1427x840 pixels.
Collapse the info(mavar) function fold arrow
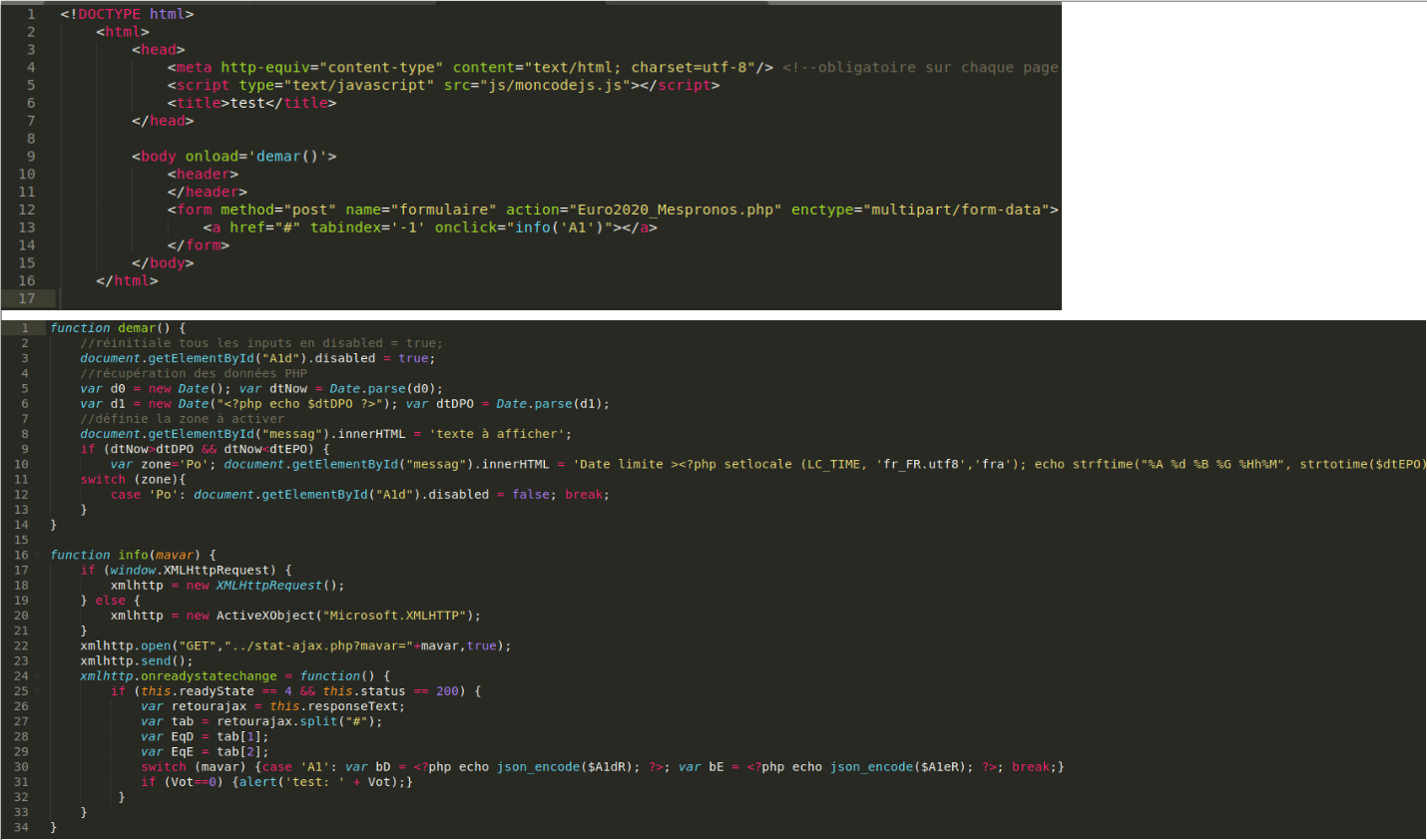pos(39,555)
